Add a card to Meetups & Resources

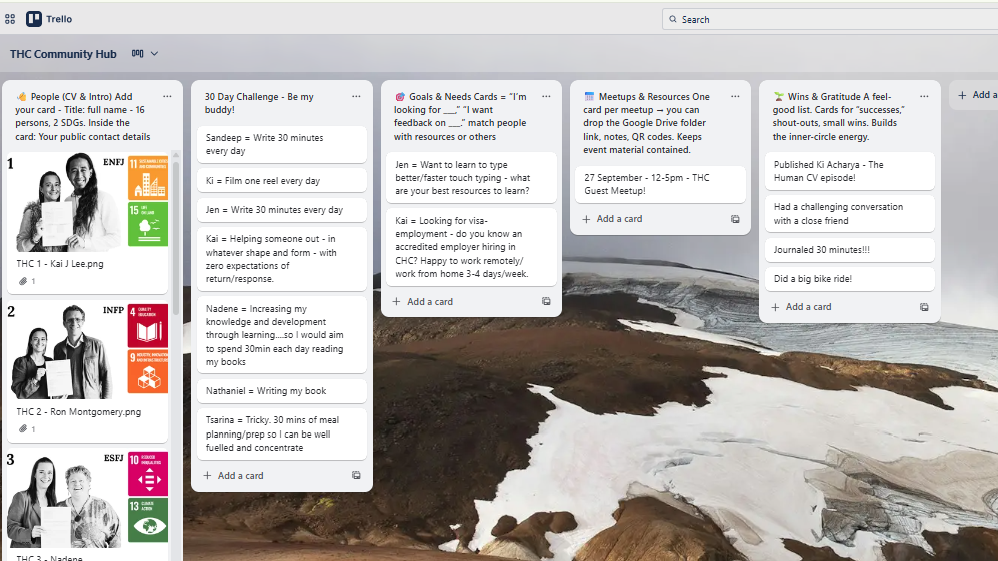(613, 219)
